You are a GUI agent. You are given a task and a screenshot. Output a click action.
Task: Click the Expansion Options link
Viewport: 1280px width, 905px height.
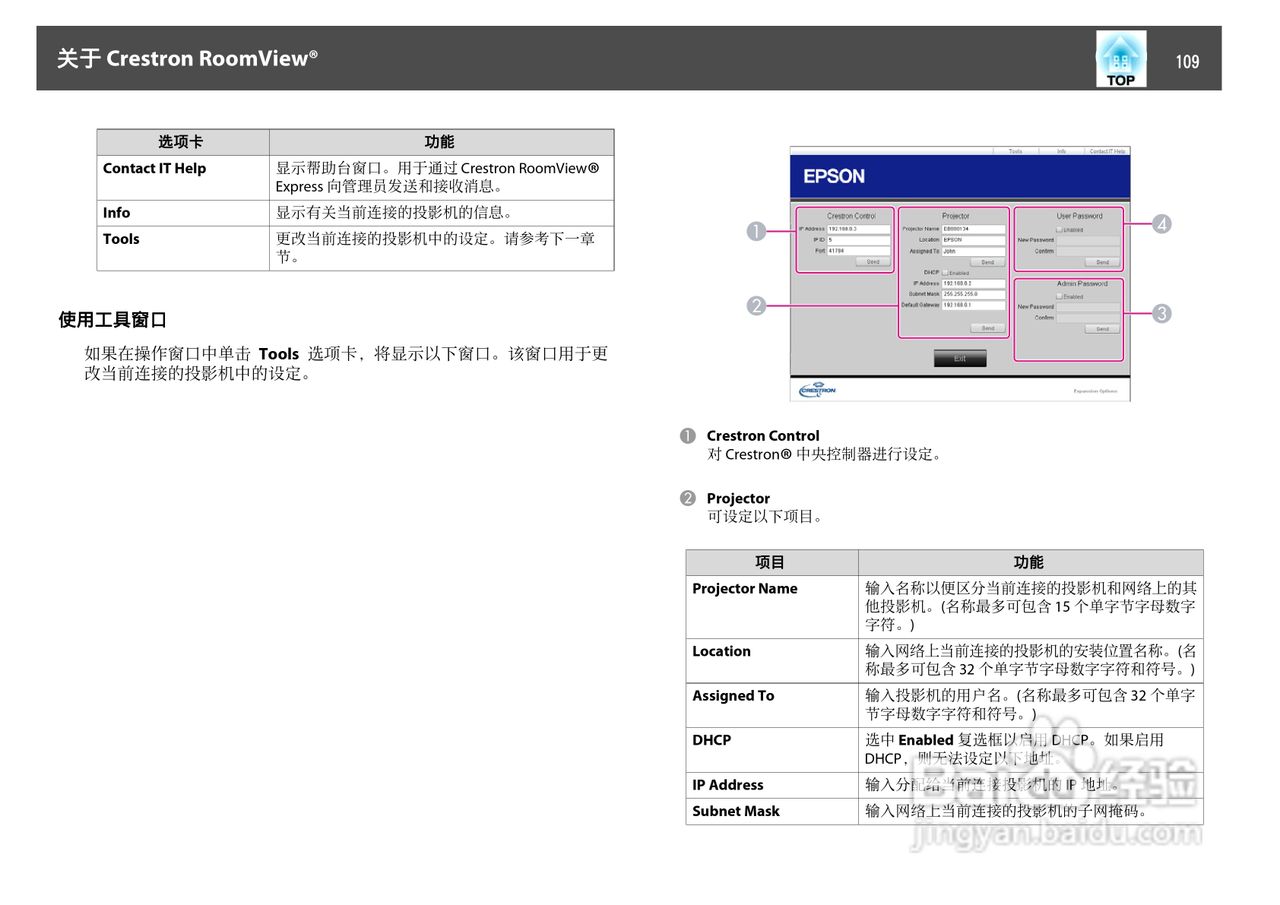1096,391
